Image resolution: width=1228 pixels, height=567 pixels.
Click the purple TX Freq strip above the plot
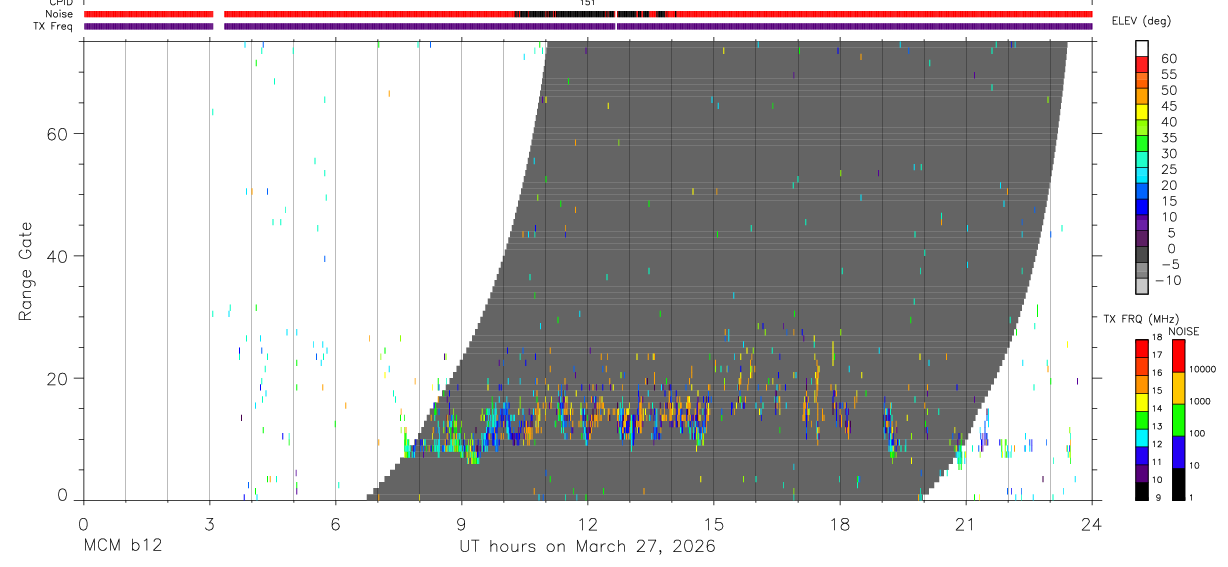[x=588, y=26]
